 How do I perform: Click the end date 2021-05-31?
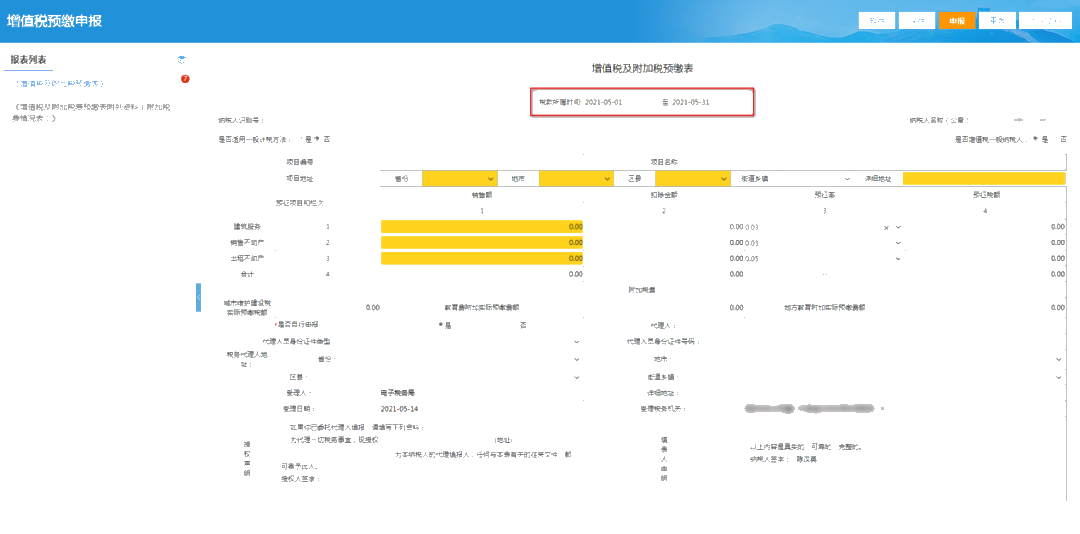click(x=691, y=102)
